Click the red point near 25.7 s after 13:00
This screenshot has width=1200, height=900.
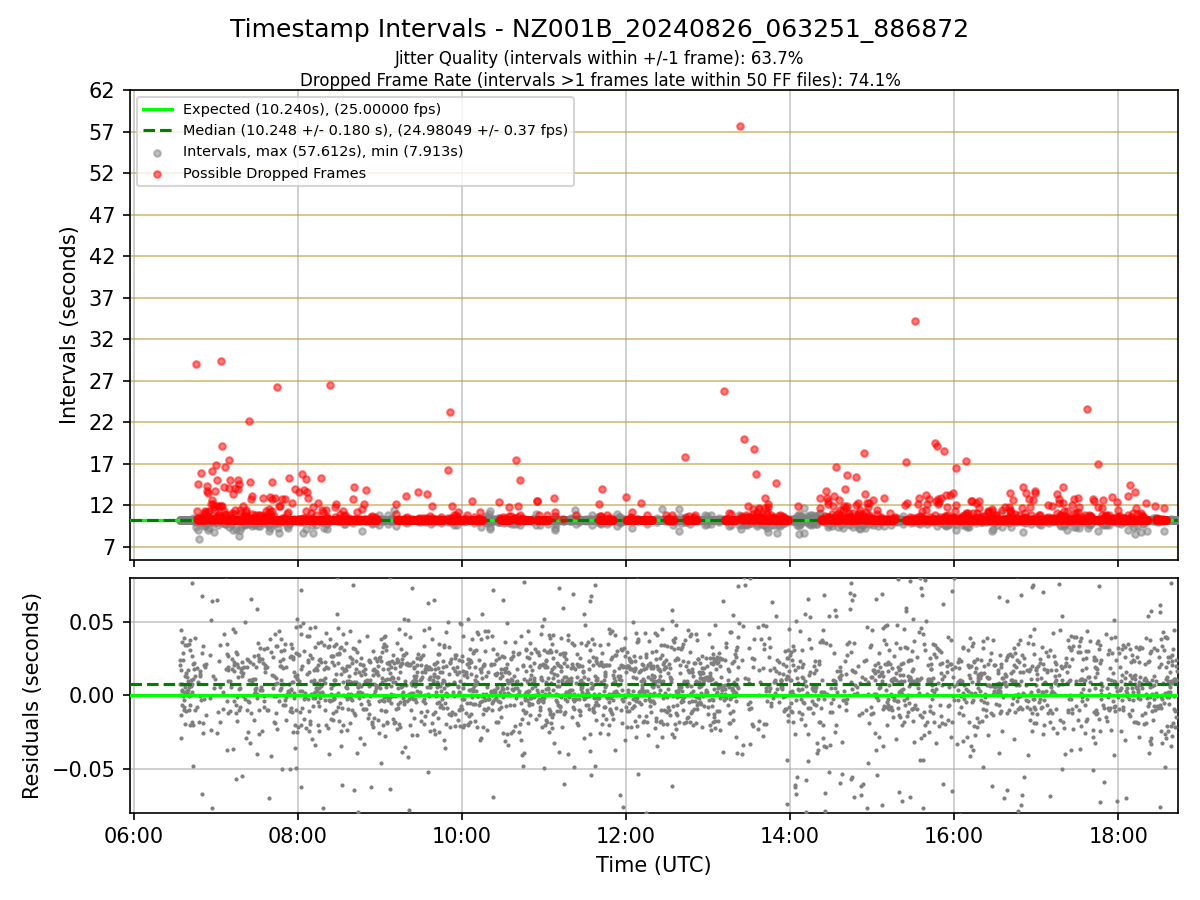click(724, 391)
